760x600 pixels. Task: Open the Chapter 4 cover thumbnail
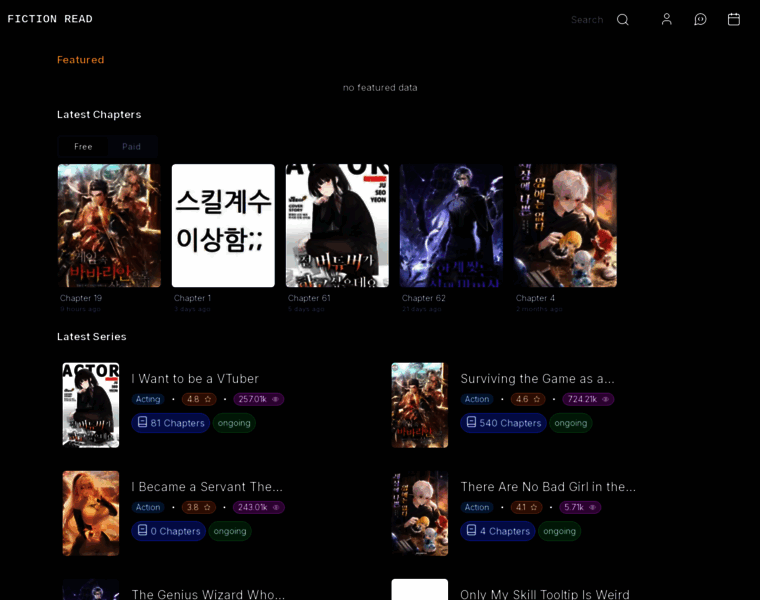pos(565,225)
